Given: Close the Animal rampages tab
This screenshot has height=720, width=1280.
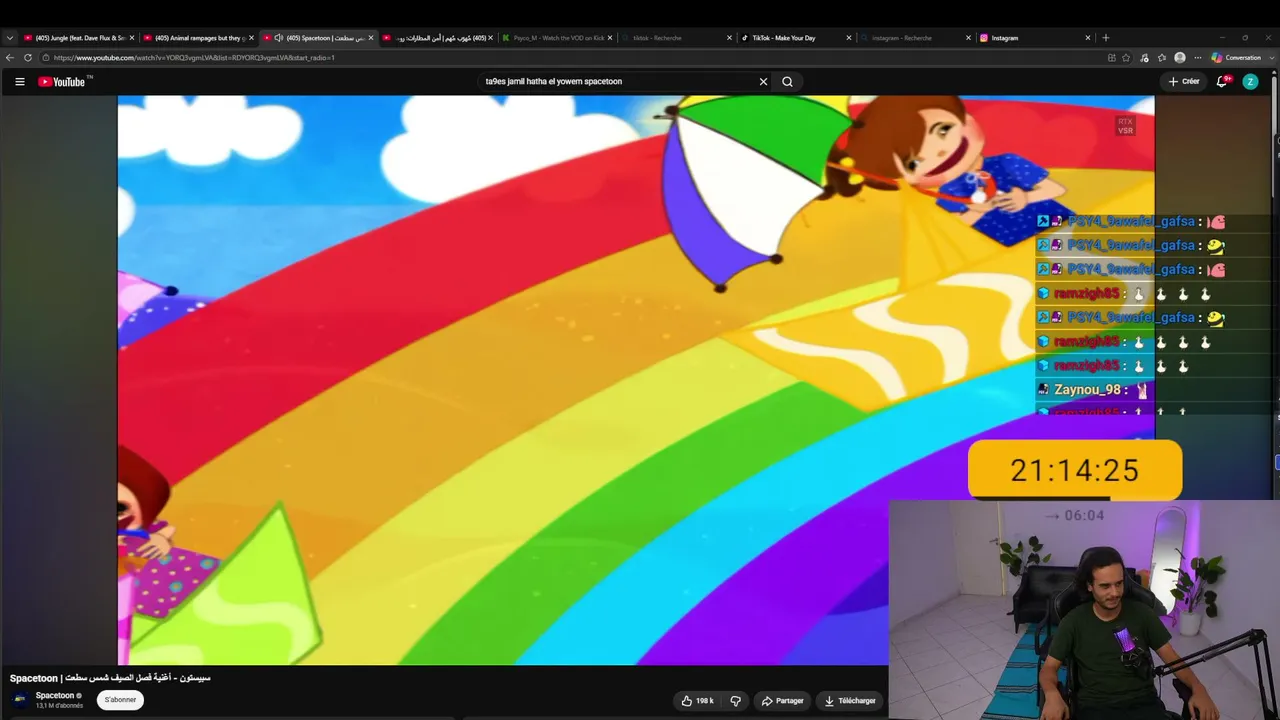Looking at the screenshot, I should (251, 38).
